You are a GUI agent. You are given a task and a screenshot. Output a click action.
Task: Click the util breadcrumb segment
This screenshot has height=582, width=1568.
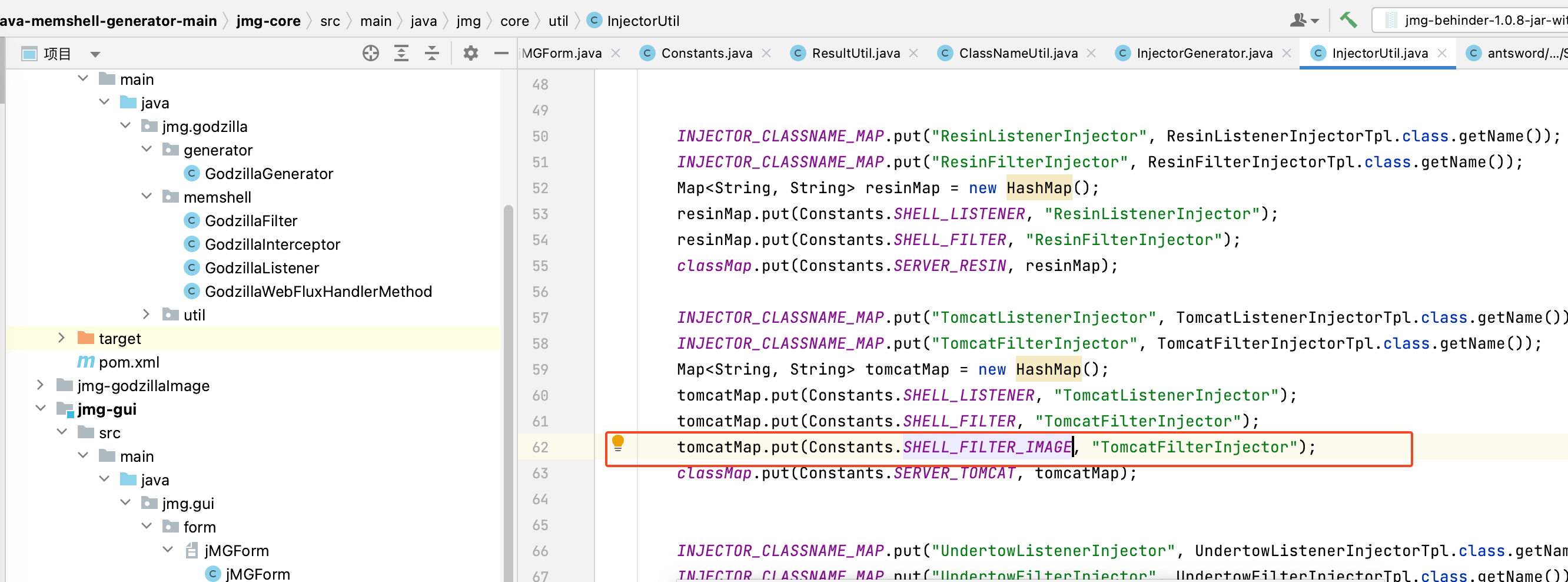557,21
